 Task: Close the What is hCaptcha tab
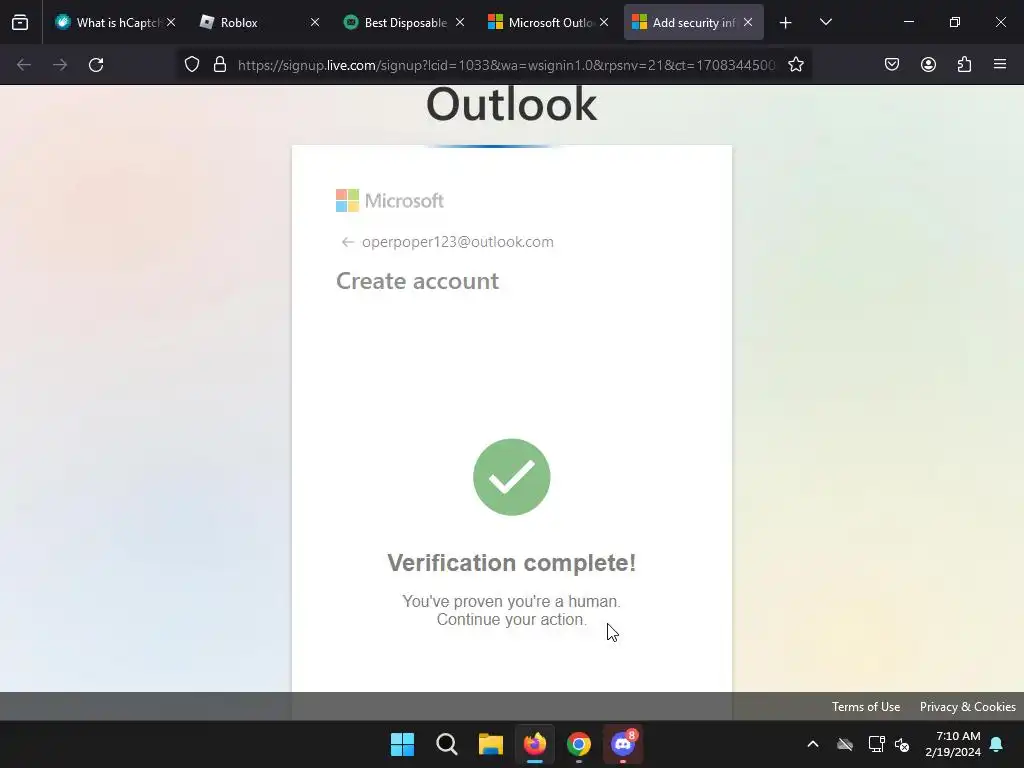(x=170, y=22)
